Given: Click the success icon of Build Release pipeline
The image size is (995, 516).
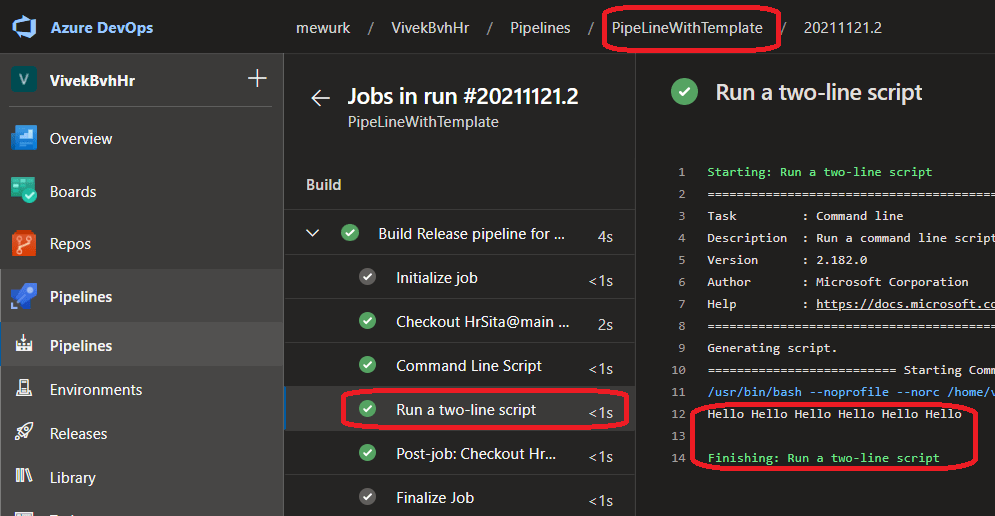Looking at the screenshot, I should pyautogui.click(x=350, y=233).
